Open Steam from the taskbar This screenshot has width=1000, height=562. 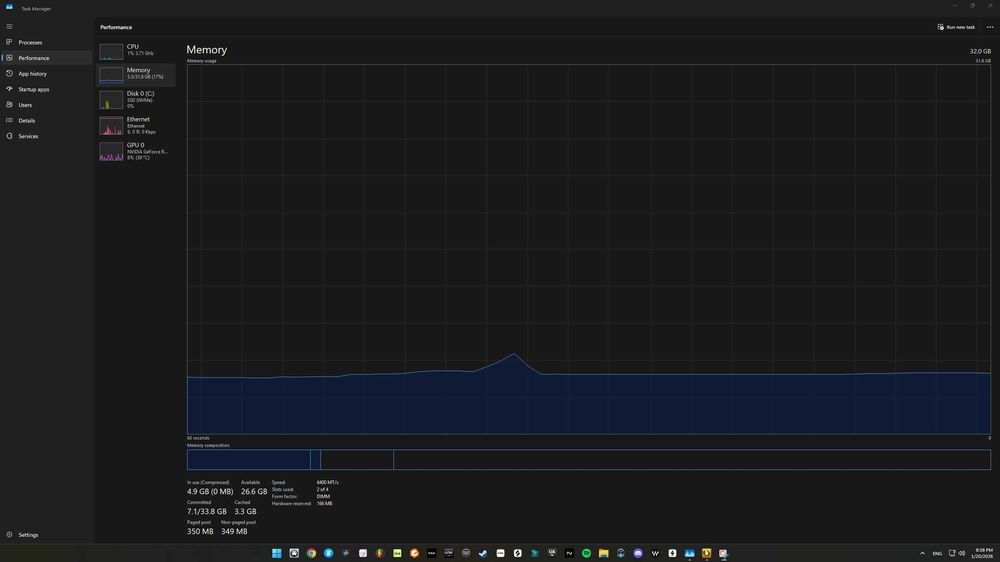tap(483, 553)
